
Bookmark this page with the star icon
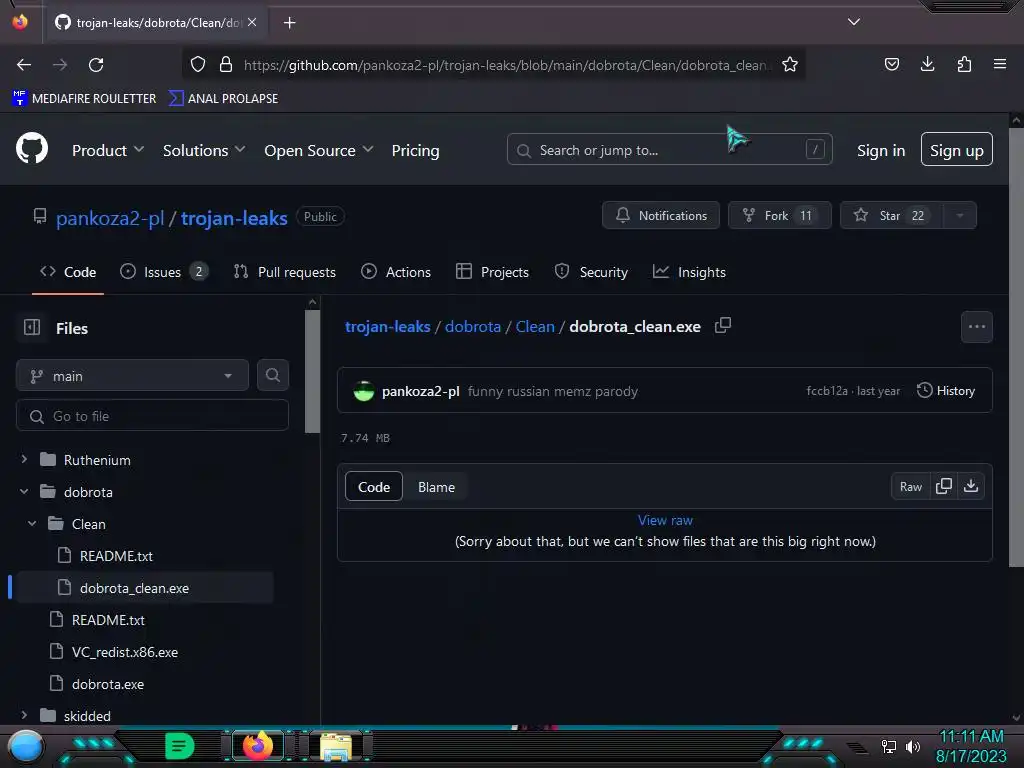coord(790,65)
